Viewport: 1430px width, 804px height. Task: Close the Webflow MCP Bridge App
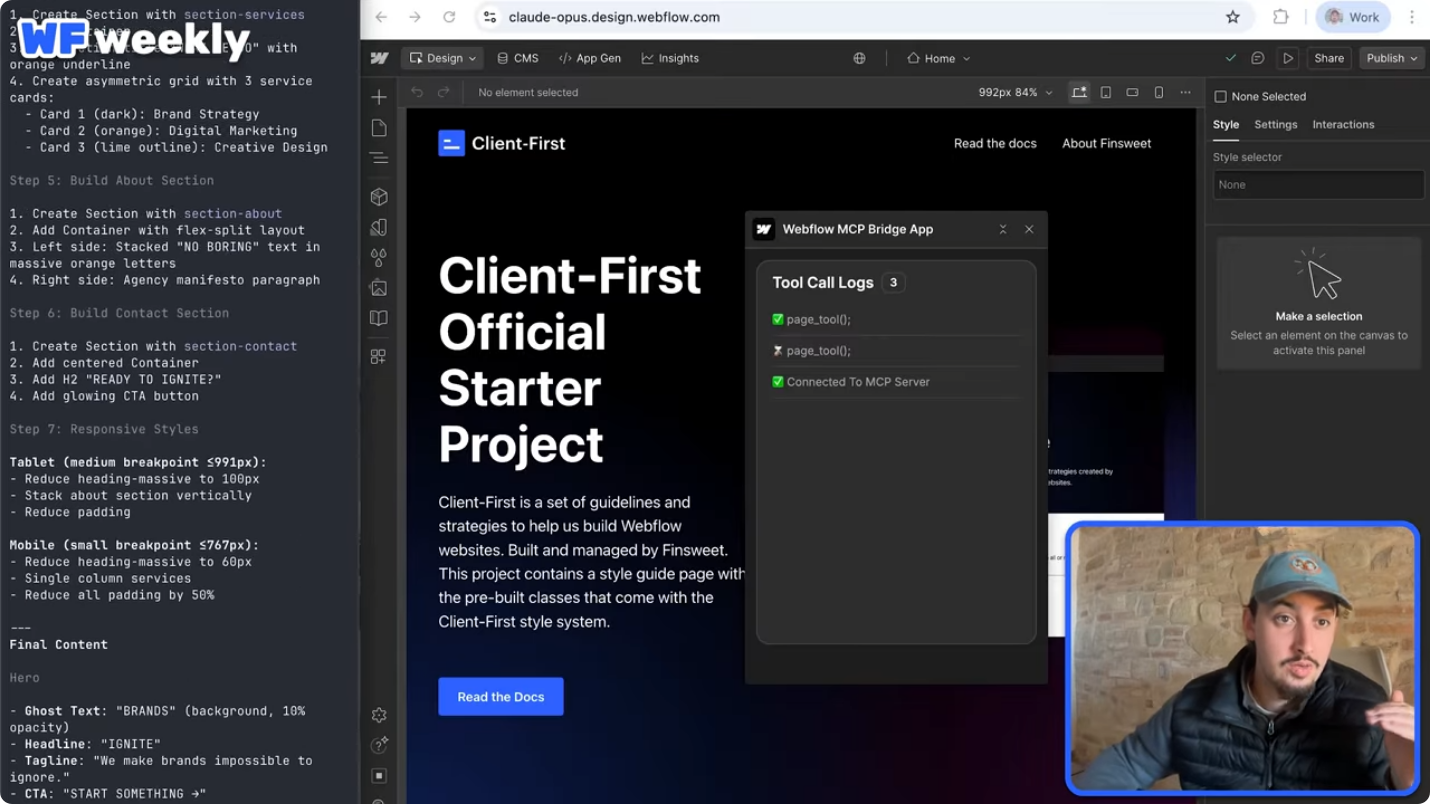click(1029, 229)
